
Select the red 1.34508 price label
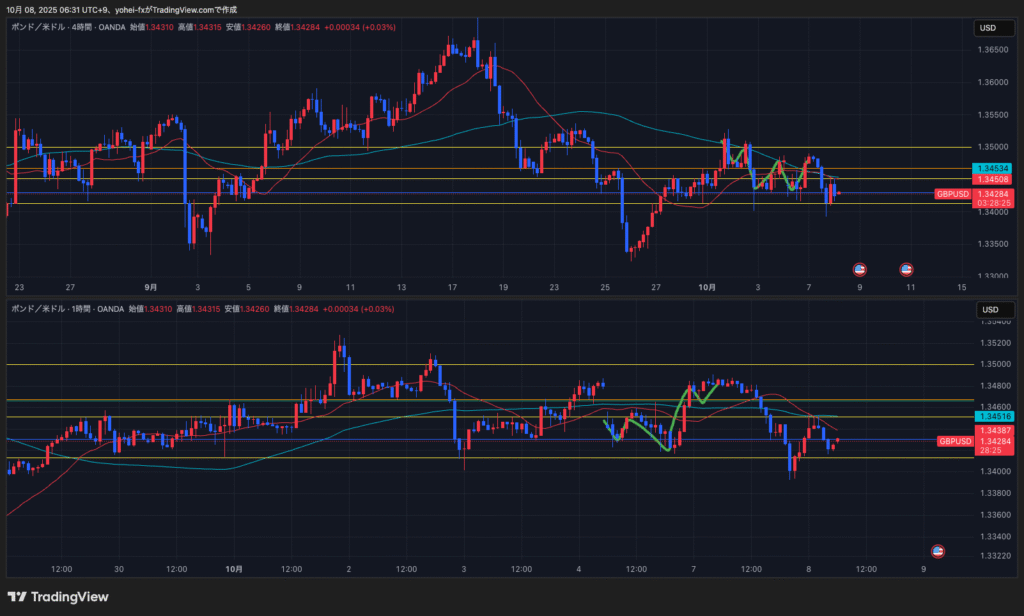(x=994, y=180)
